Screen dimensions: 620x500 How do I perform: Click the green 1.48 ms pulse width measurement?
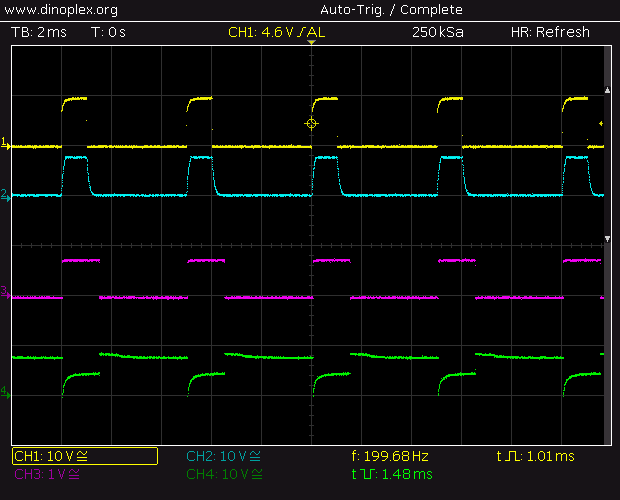pos(392,474)
